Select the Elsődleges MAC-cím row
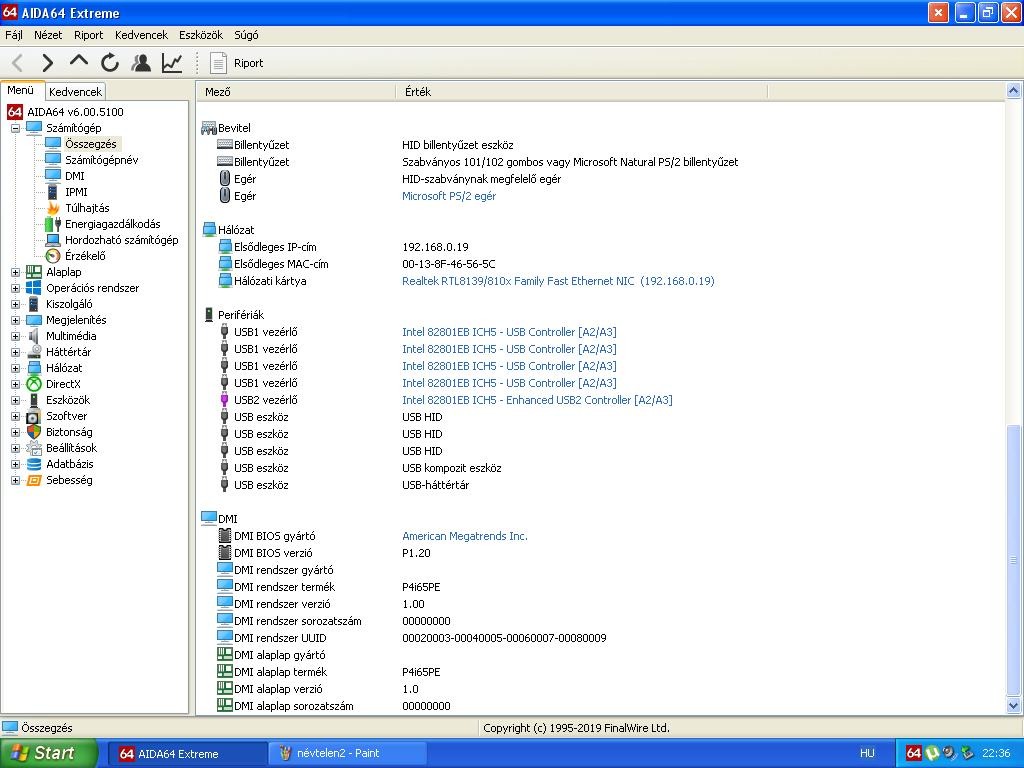 pos(601,264)
